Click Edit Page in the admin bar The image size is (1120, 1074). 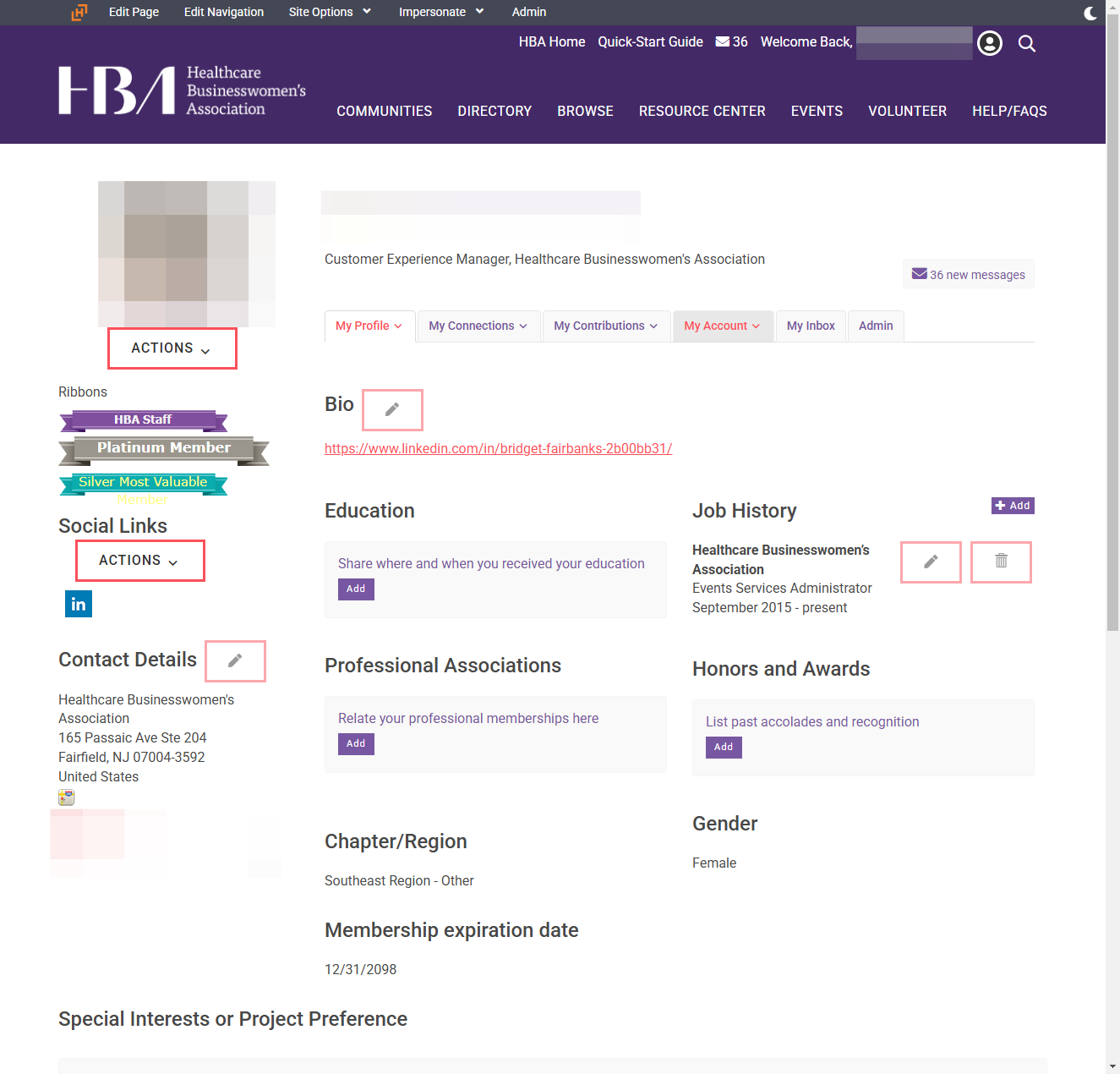point(134,12)
